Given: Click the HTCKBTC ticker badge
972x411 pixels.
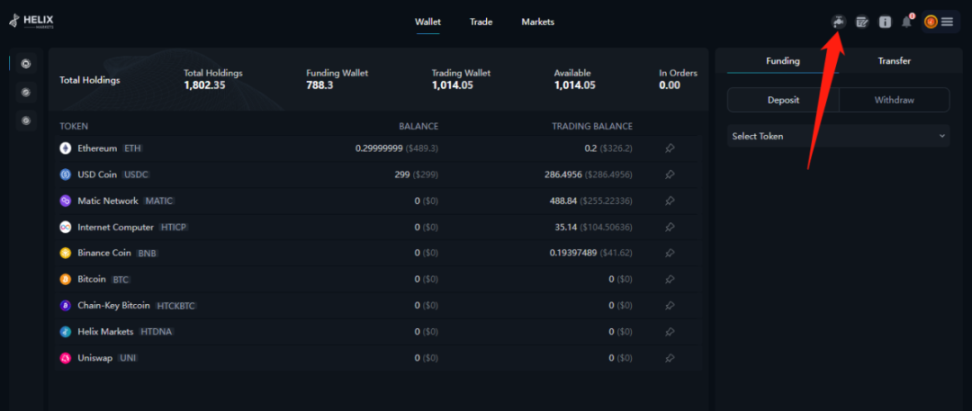Looking at the screenshot, I should [177, 306].
